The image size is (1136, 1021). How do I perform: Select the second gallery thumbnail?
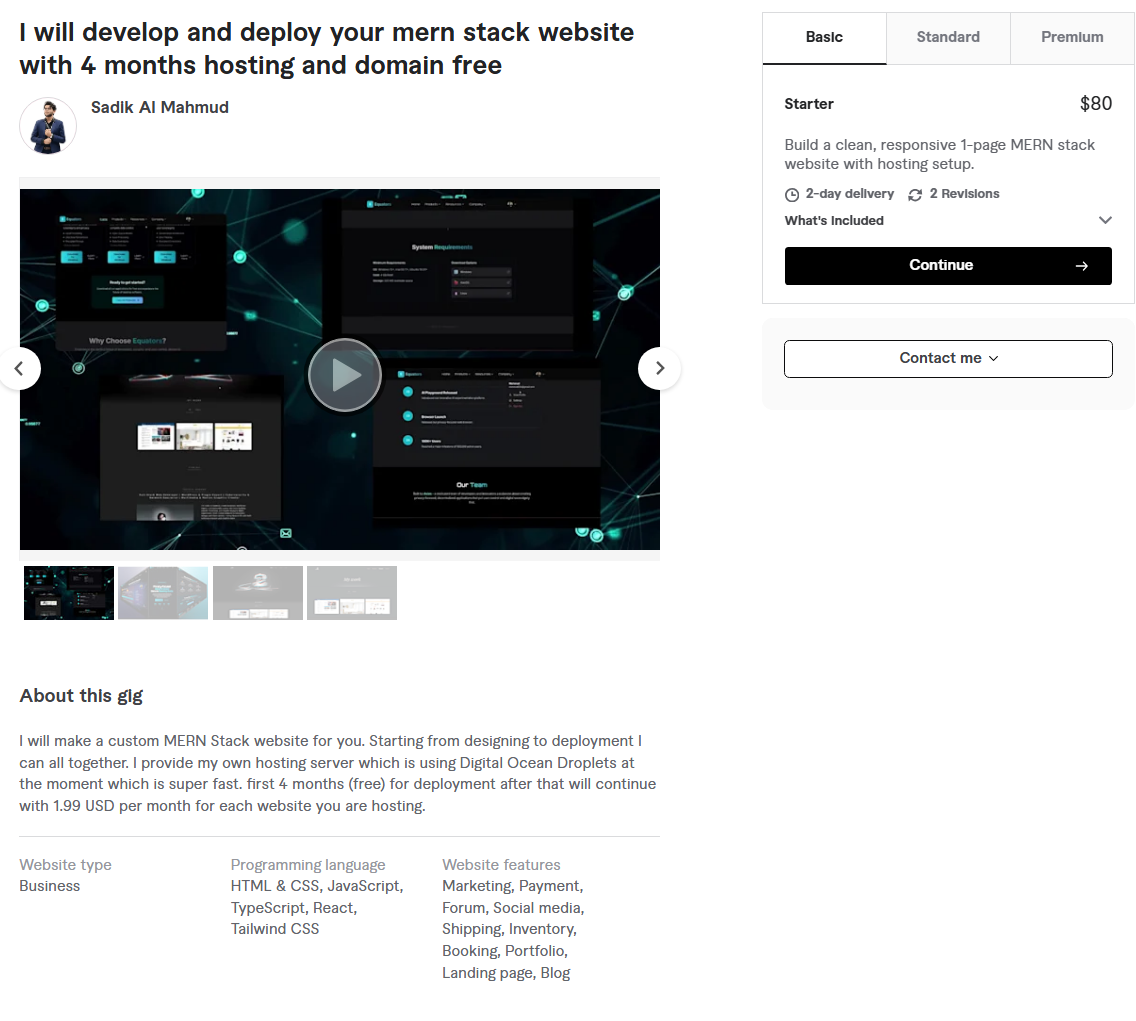tap(163, 593)
